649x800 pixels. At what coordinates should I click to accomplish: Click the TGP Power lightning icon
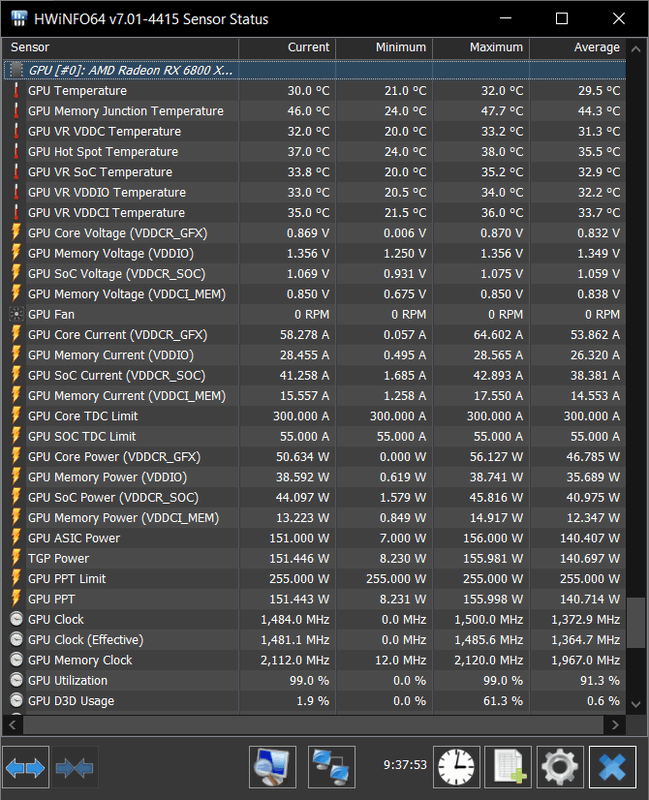16,558
